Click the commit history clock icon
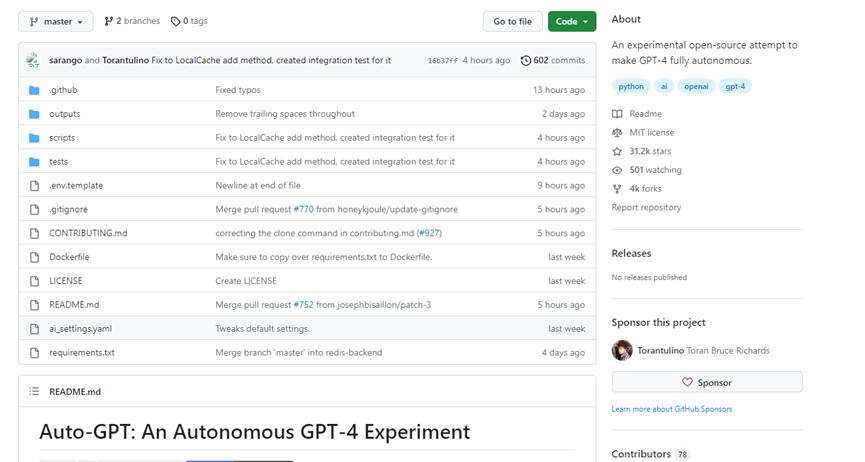Image resolution: width=865 pixels, height=462 pixels. click(526, 60)
